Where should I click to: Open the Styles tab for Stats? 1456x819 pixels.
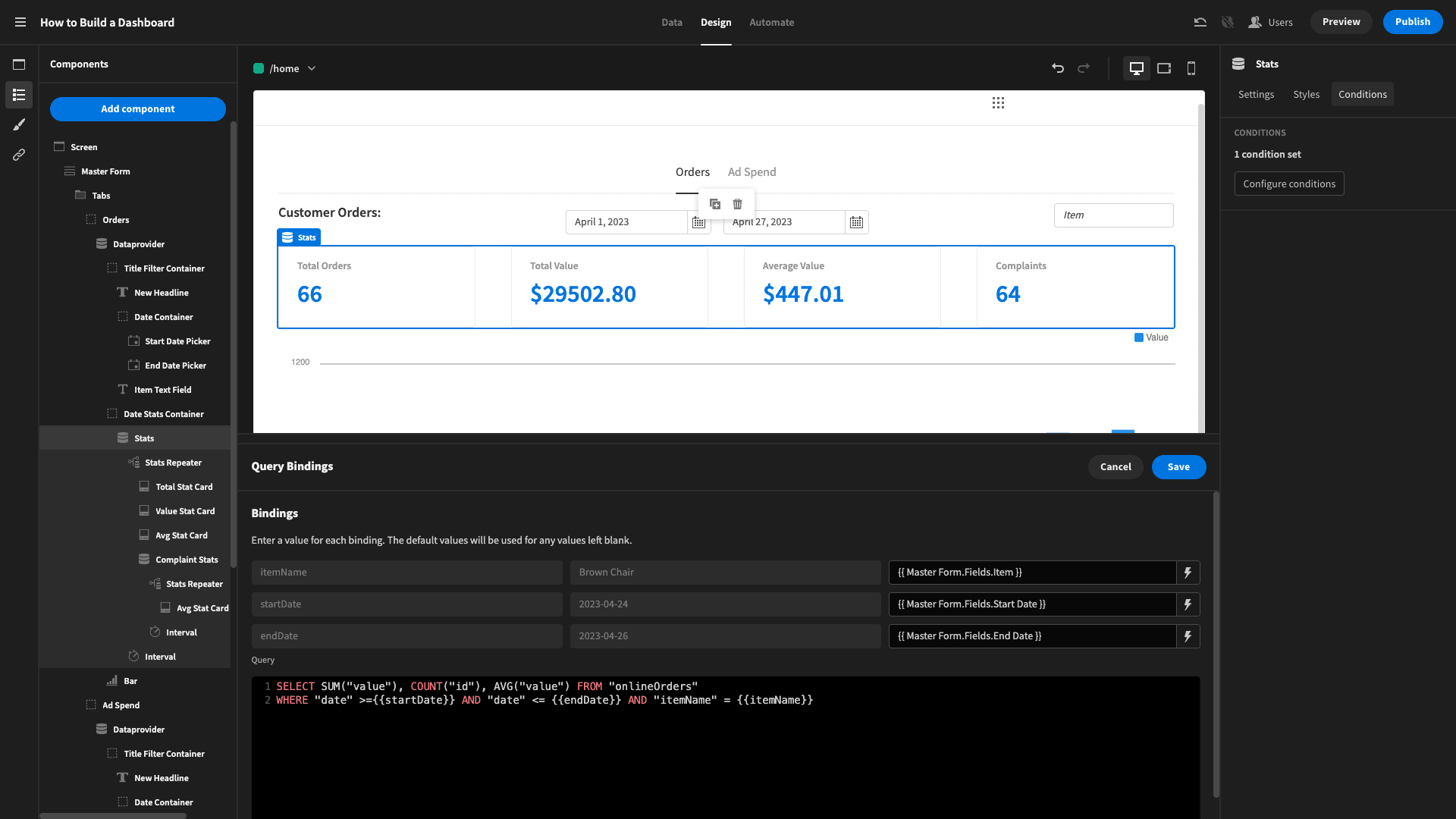pyautogui.click(x=1306, y=94)
